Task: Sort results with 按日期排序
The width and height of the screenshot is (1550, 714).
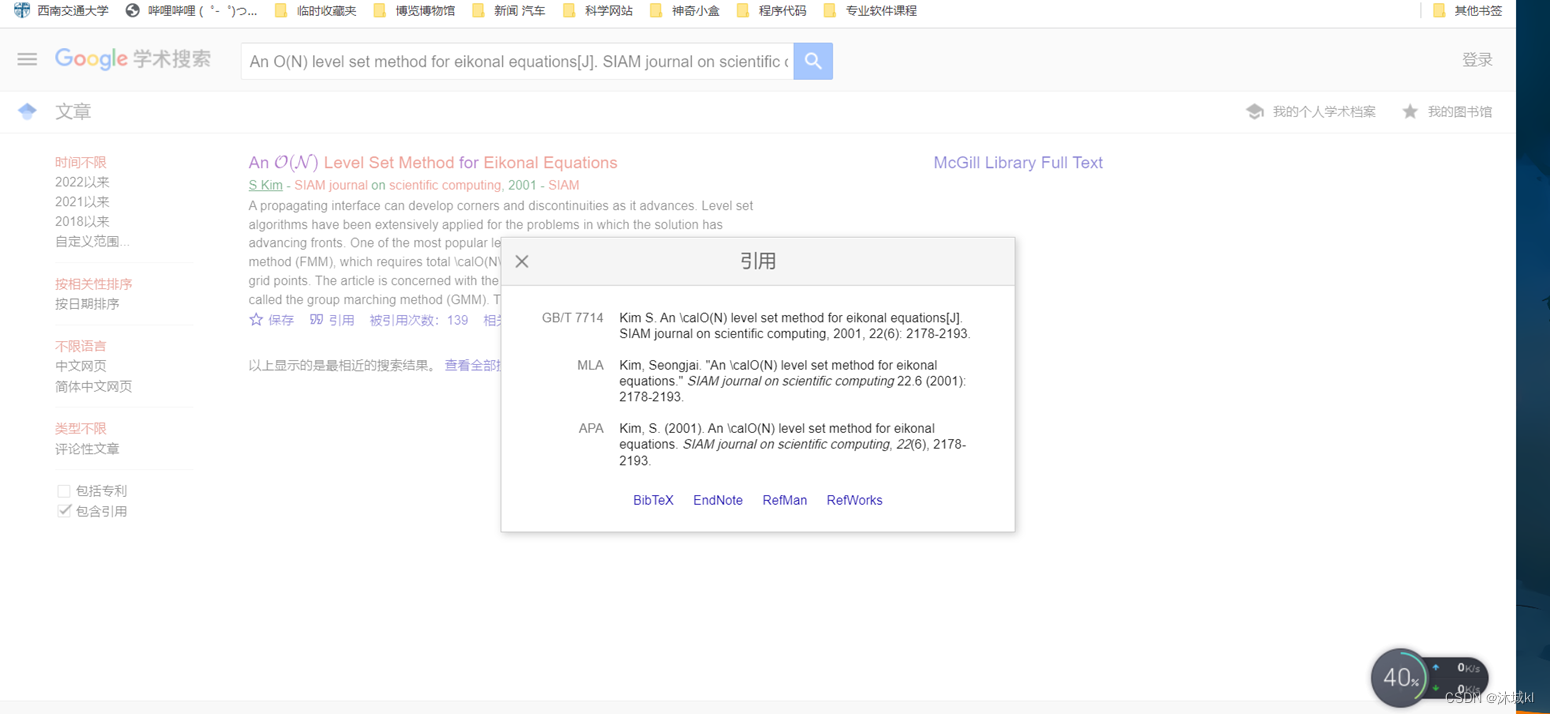Action: click(x=87, y=304)
